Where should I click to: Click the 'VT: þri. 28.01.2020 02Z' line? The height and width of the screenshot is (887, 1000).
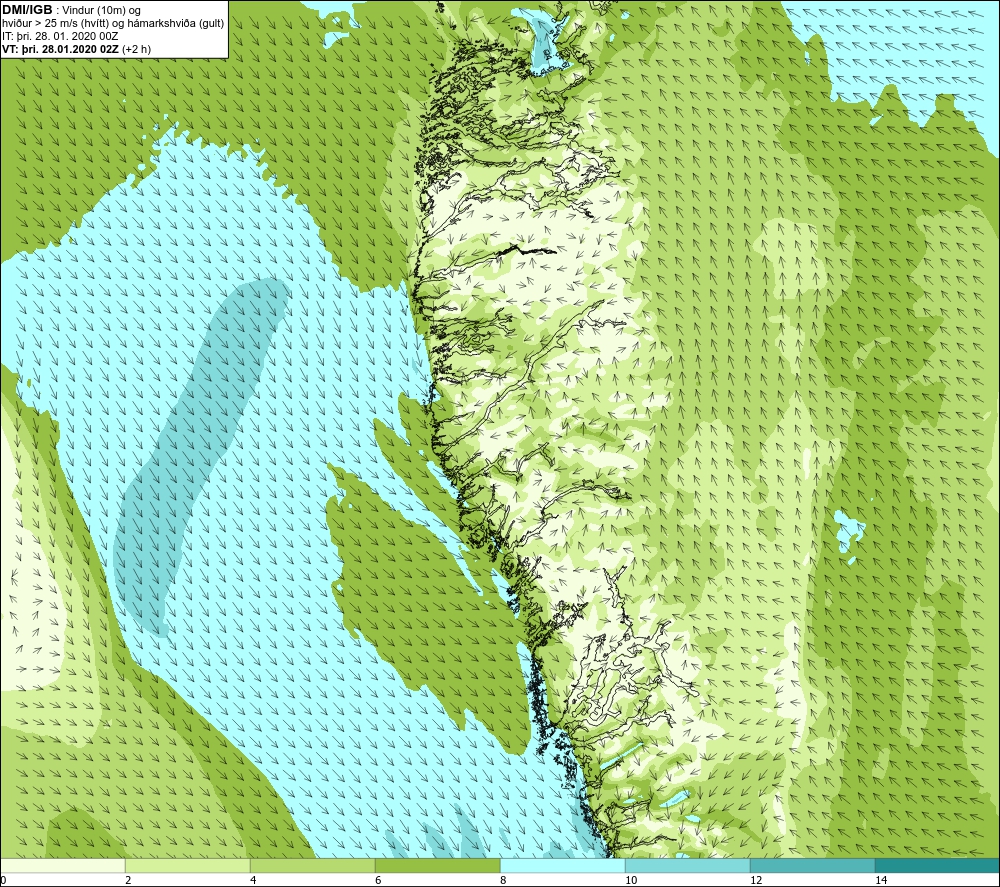point(61,49)
